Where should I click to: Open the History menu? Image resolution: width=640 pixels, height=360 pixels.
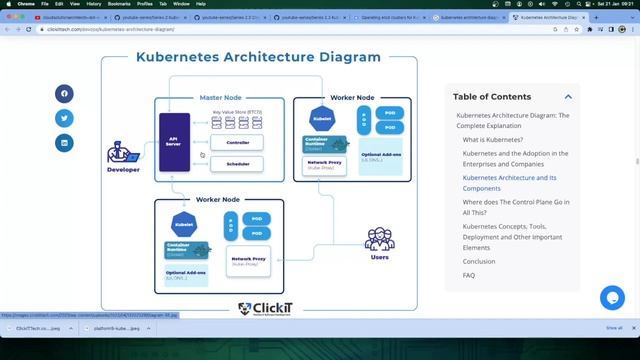click(93, 4)
